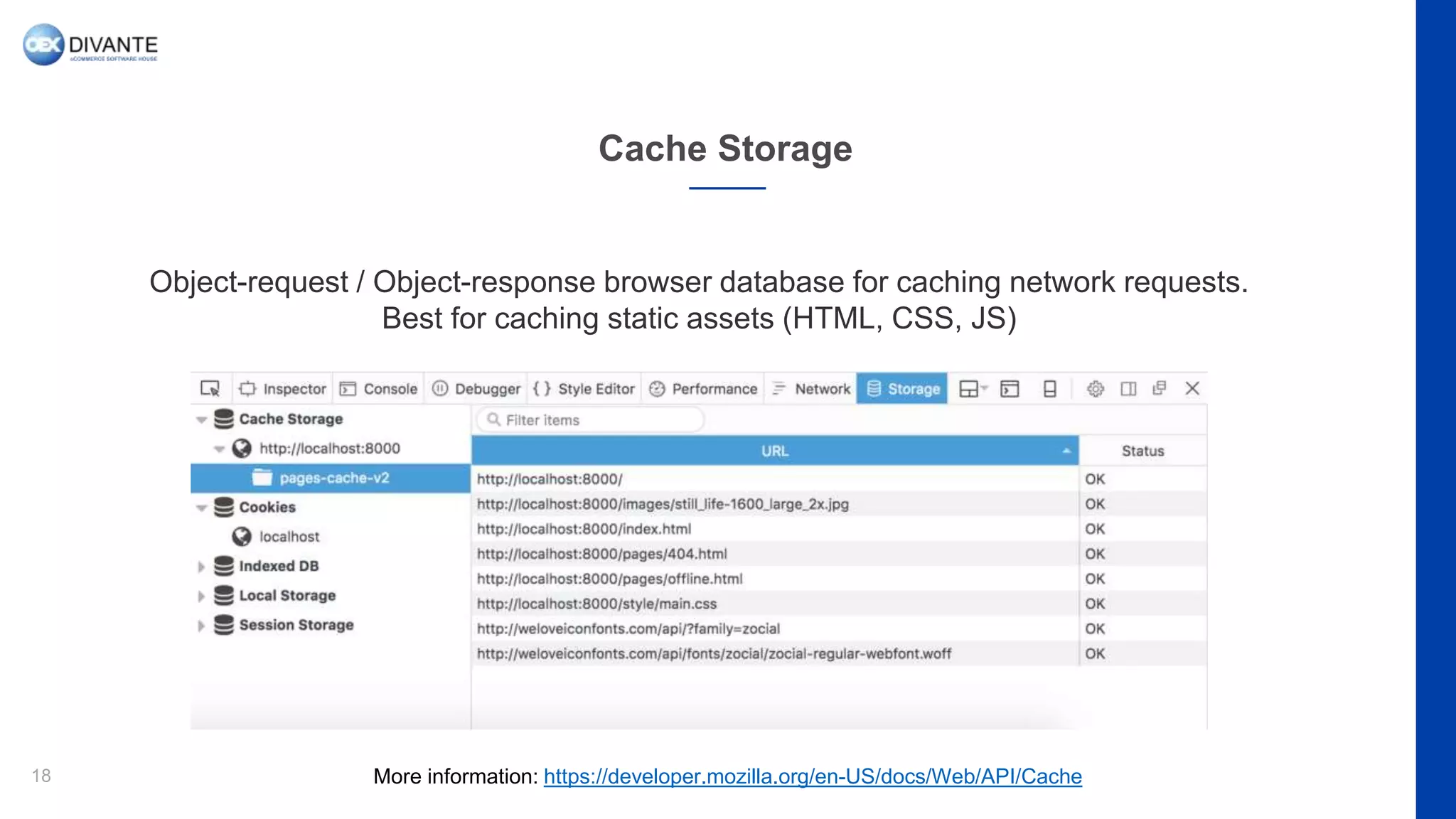
Task: Click the localhost globe under Cookies
Action: coord(242,536)
